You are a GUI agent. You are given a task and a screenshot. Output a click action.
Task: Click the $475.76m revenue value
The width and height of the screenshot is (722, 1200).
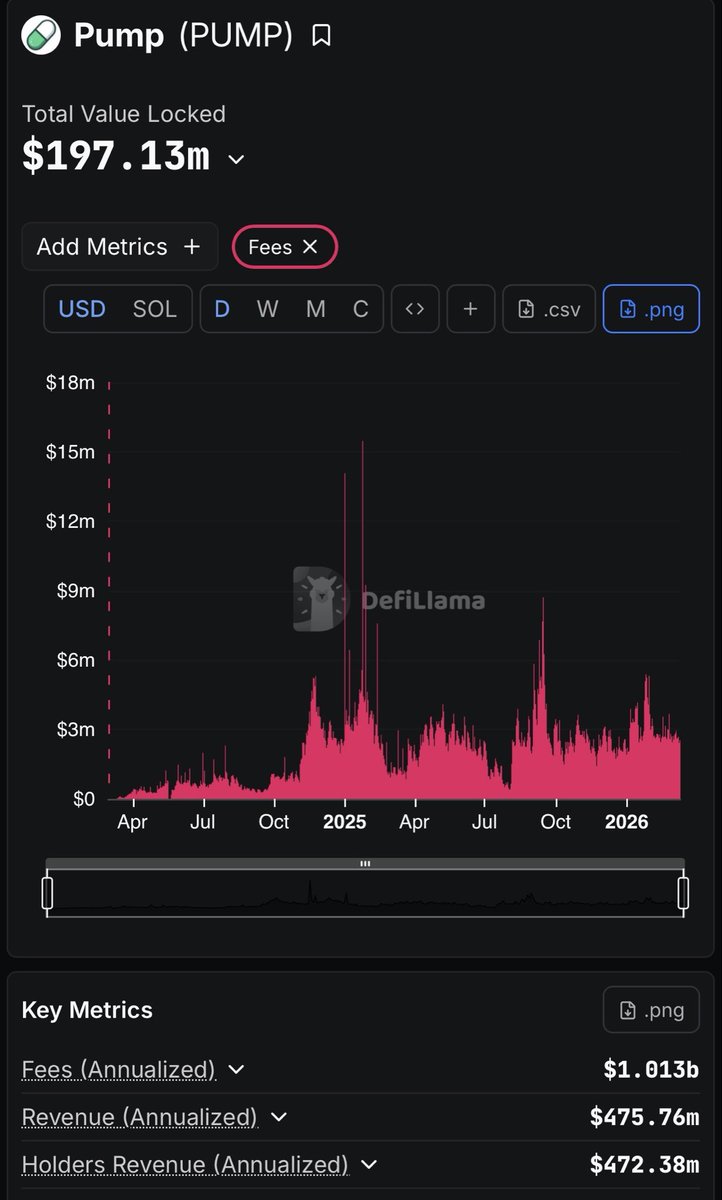644,1117
